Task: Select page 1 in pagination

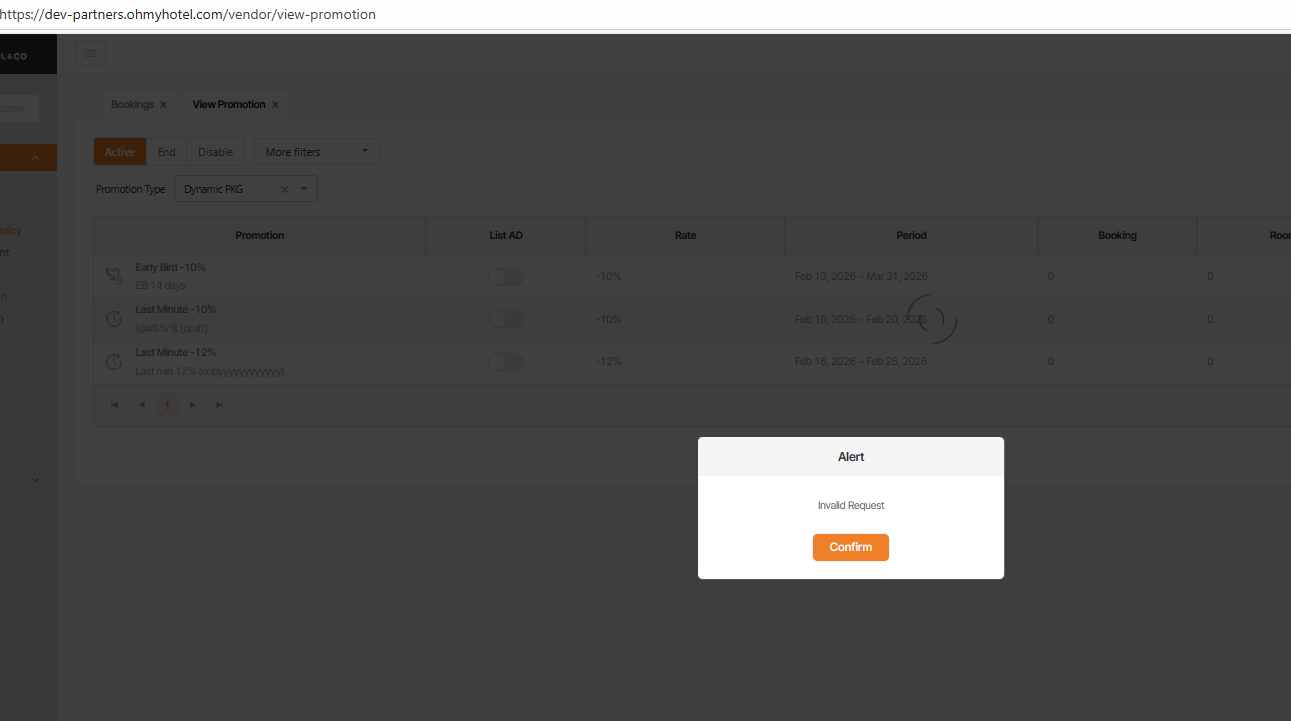Action: pos(167,406)
